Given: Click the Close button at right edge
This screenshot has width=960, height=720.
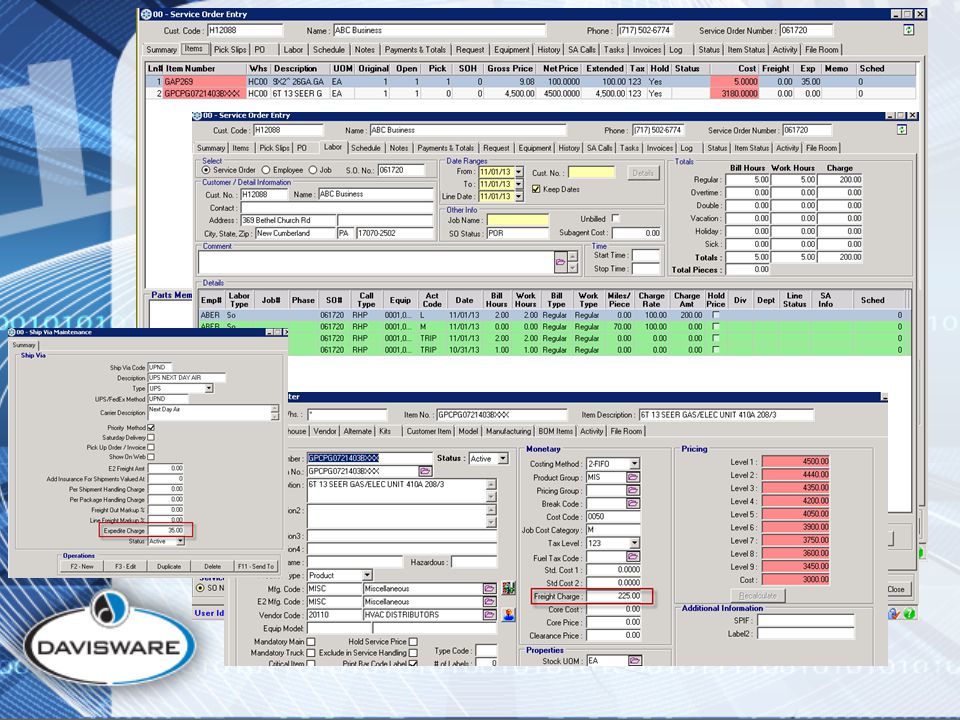Looking at the screenshot, I should click(x=898, y=589).
